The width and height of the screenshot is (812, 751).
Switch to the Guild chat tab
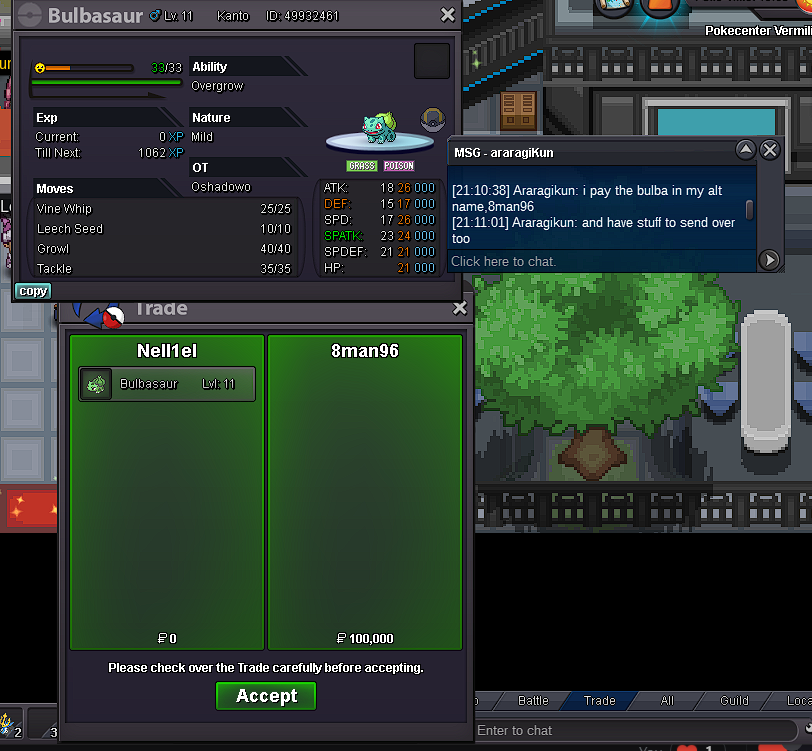(x=734, y=701)
